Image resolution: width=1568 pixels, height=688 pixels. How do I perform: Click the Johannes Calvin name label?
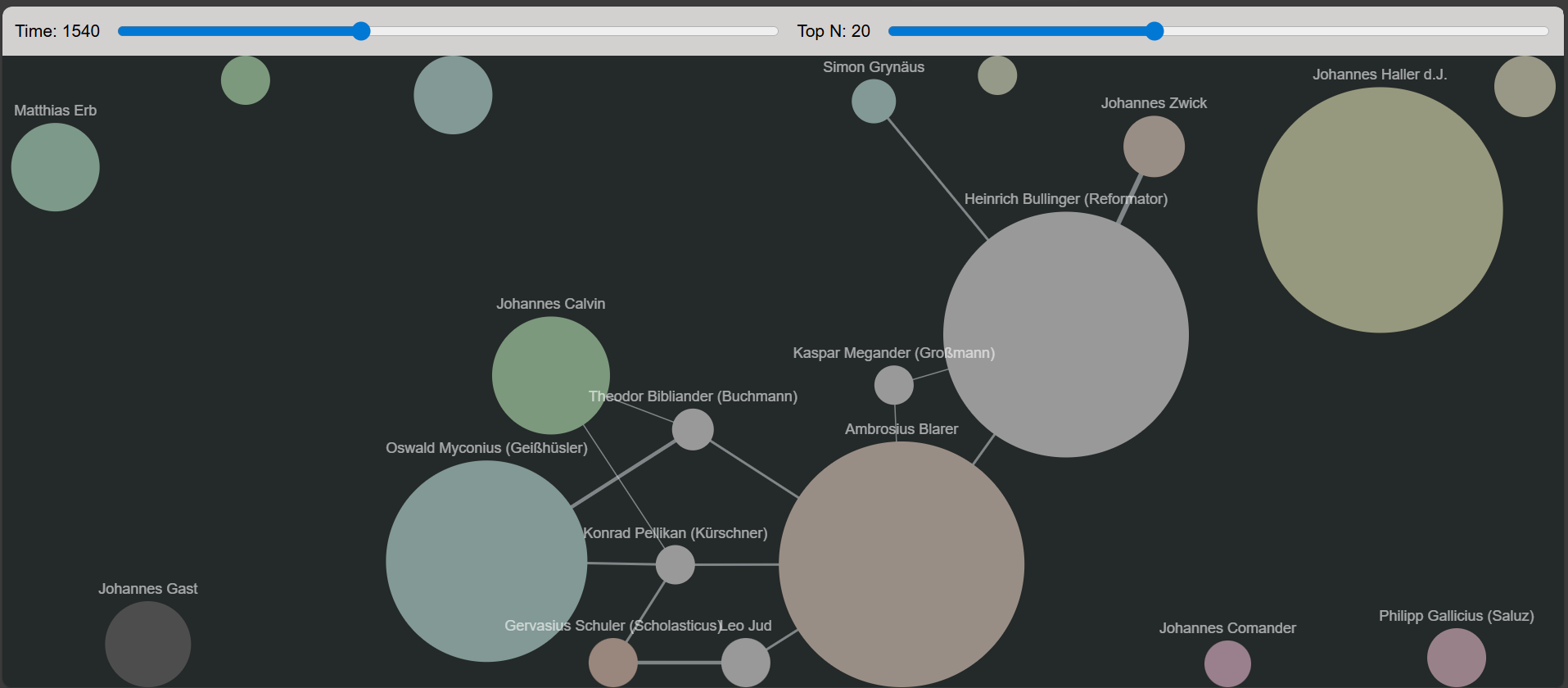pos(550,304)
